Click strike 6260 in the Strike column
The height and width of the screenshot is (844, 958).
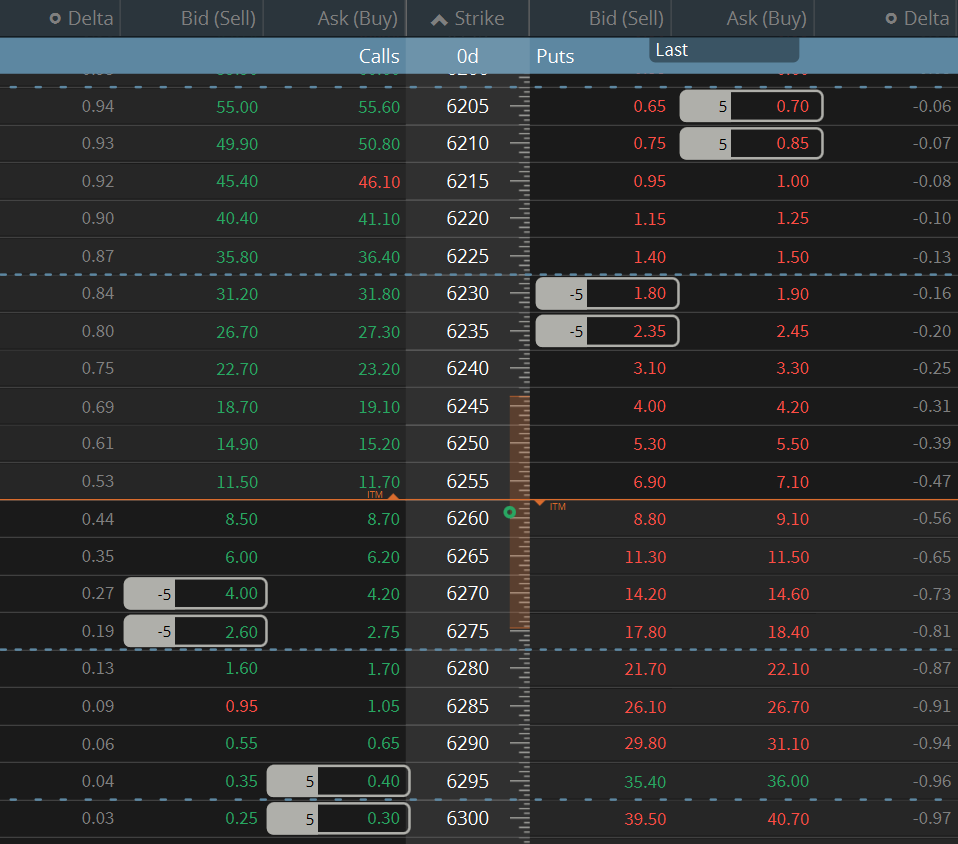tap(467, 518)
